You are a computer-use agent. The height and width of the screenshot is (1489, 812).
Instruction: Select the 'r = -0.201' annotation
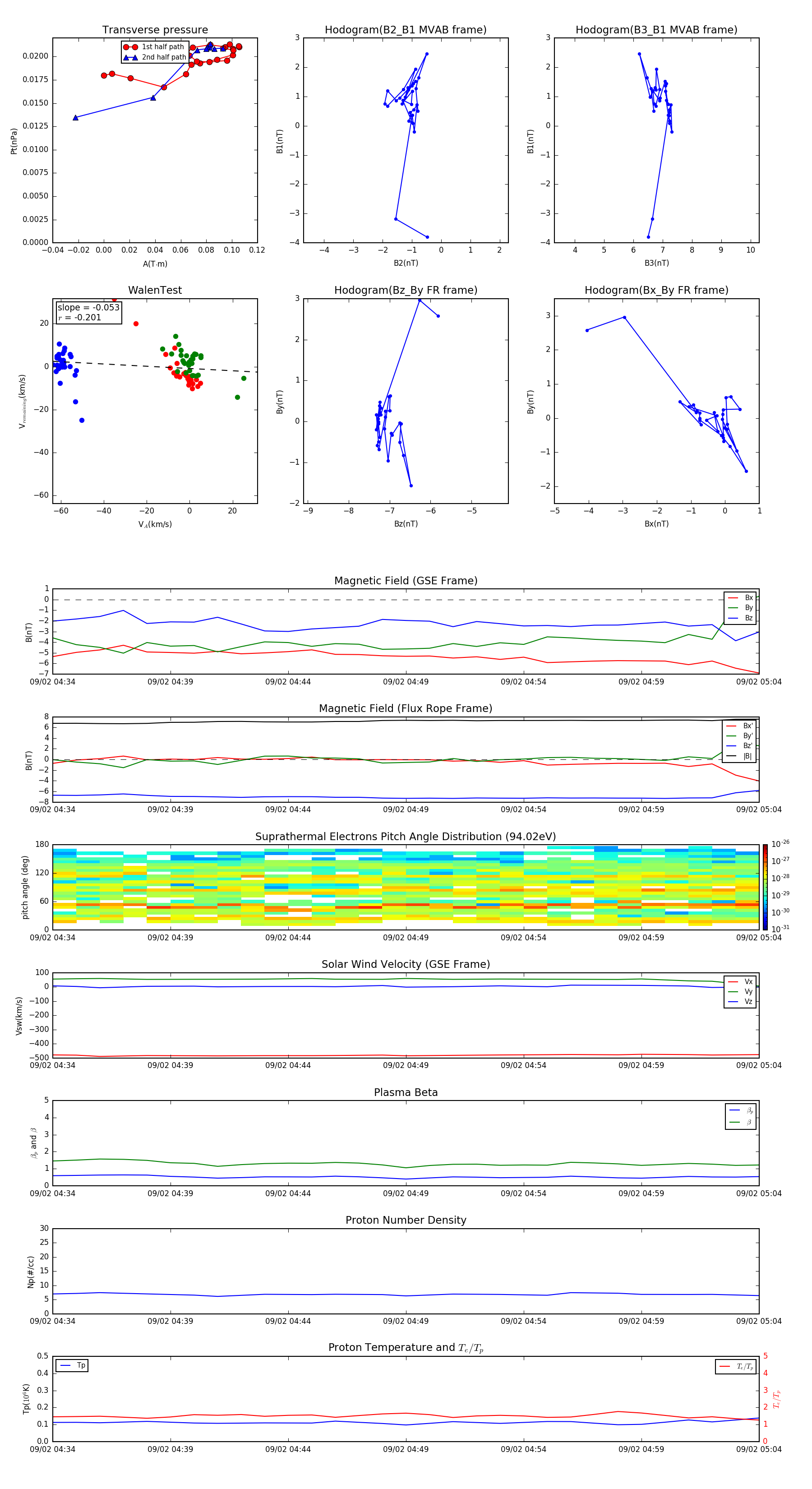80,317
